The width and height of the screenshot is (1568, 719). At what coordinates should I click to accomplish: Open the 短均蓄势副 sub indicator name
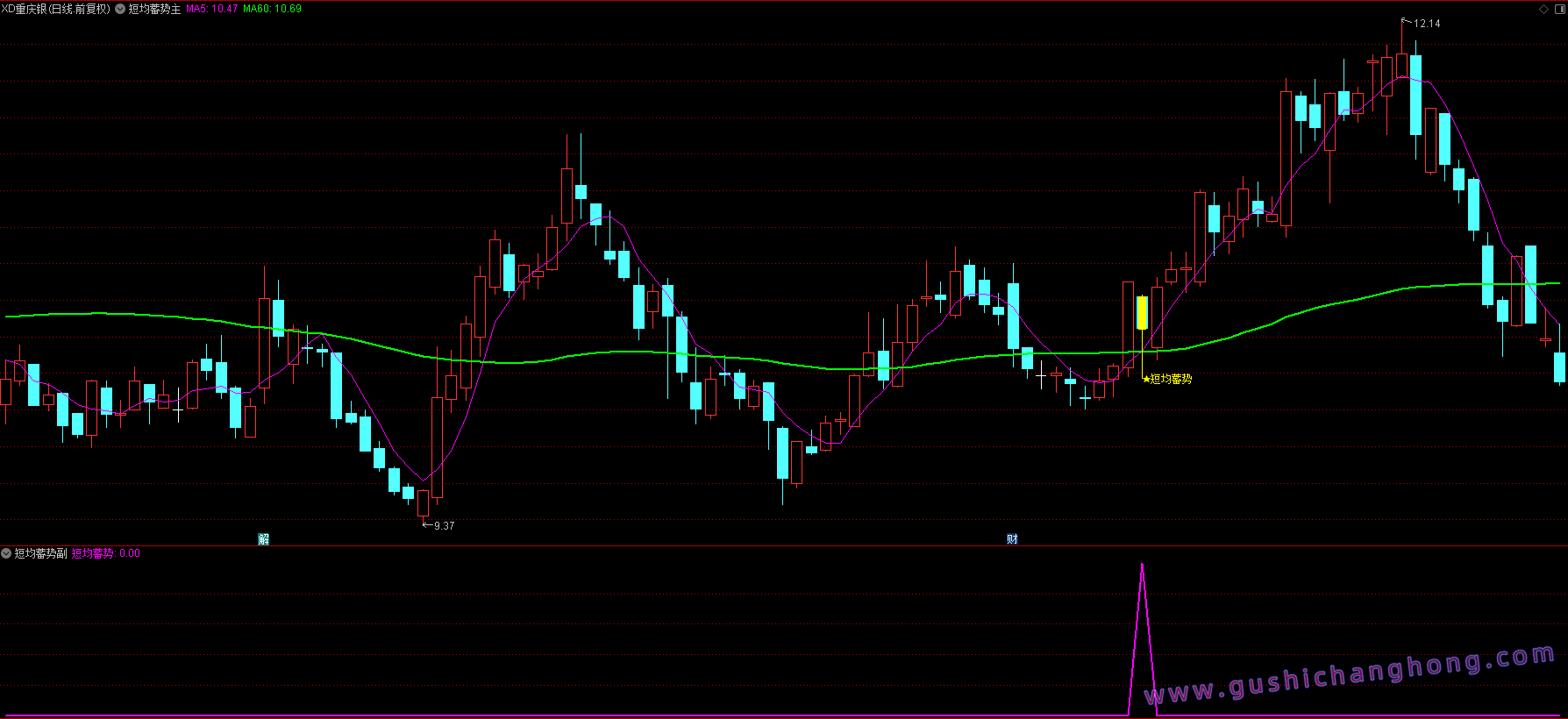tap(40, 553)
